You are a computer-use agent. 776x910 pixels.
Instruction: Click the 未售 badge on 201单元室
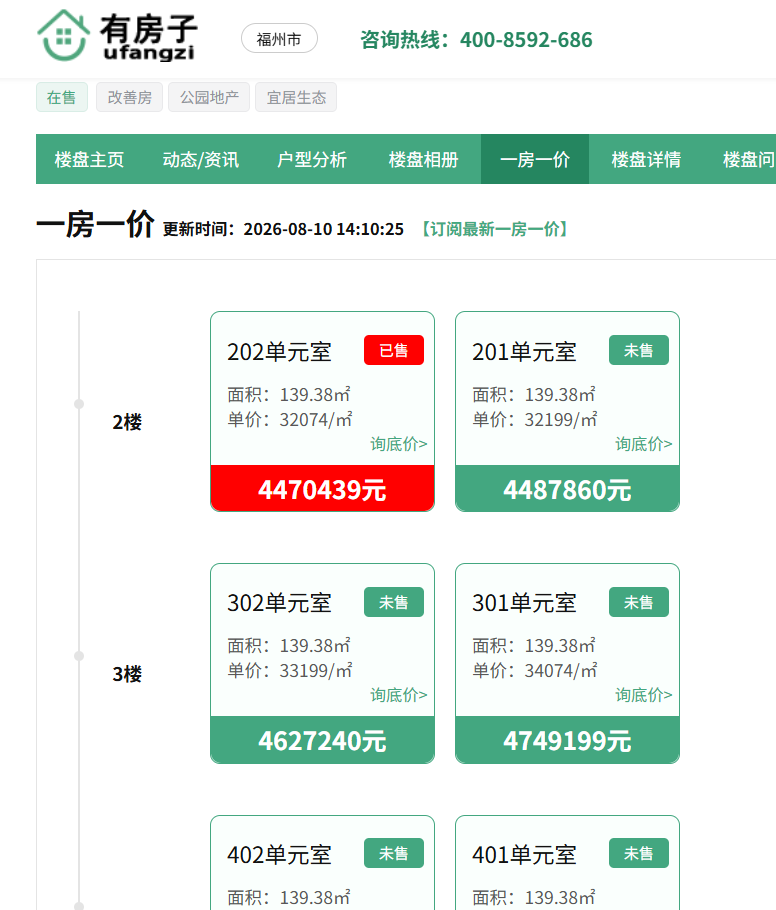[639, 350]
